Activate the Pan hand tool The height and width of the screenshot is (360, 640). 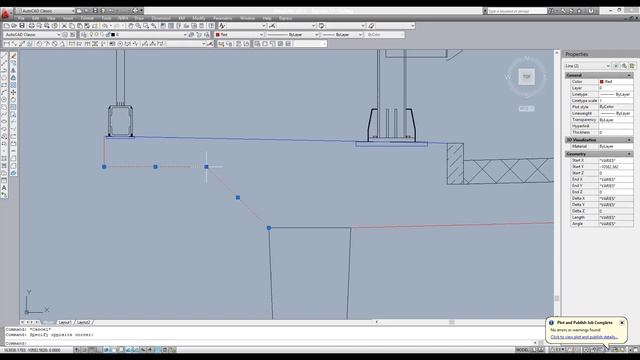click(x=131, y=26)
